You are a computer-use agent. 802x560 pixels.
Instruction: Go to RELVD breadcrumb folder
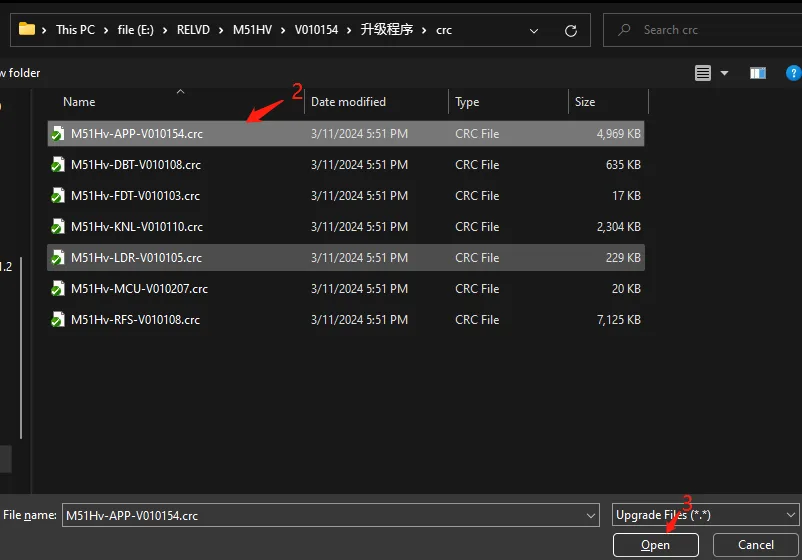(x=193, y=30)
